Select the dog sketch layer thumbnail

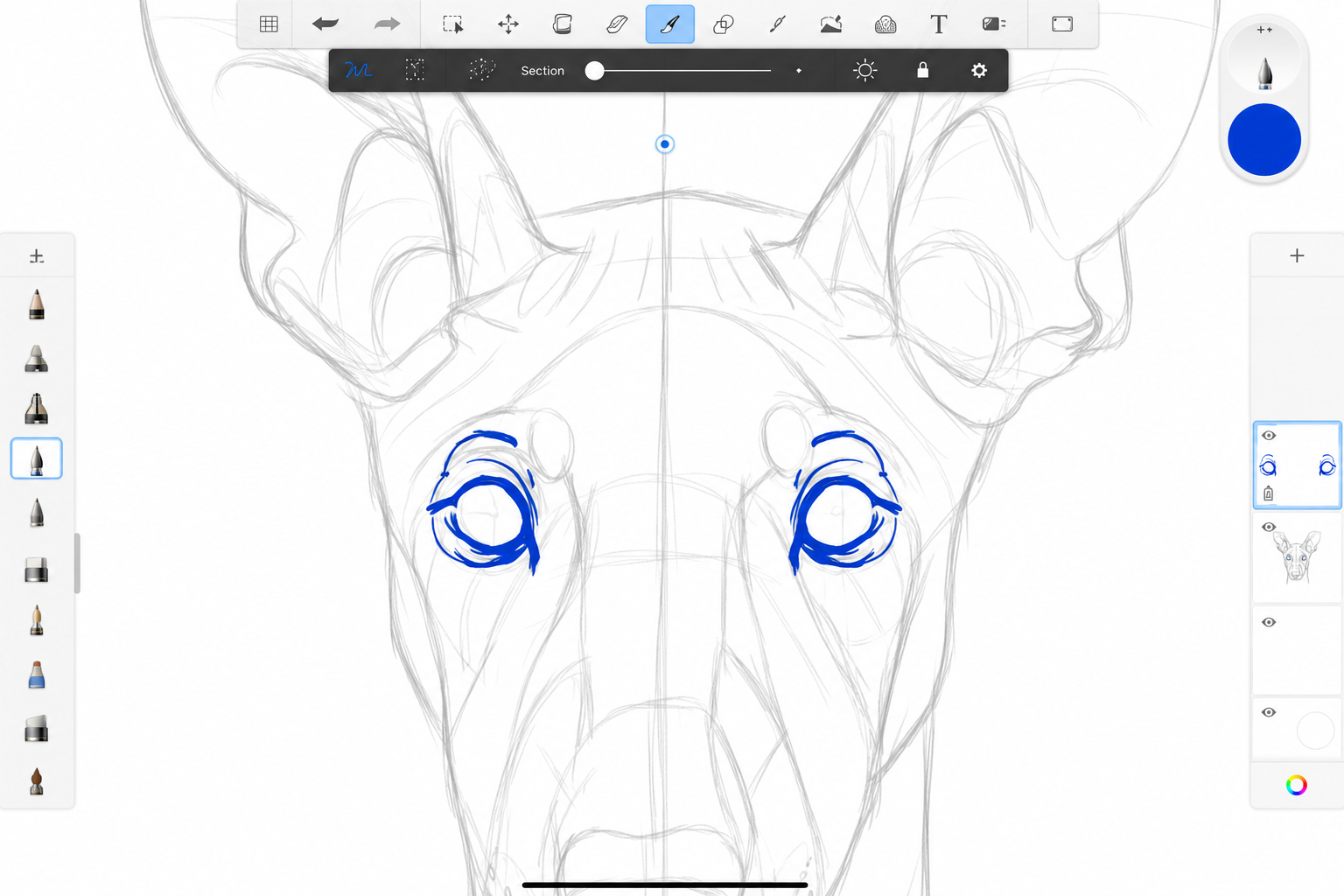[x=1297, y=558]
